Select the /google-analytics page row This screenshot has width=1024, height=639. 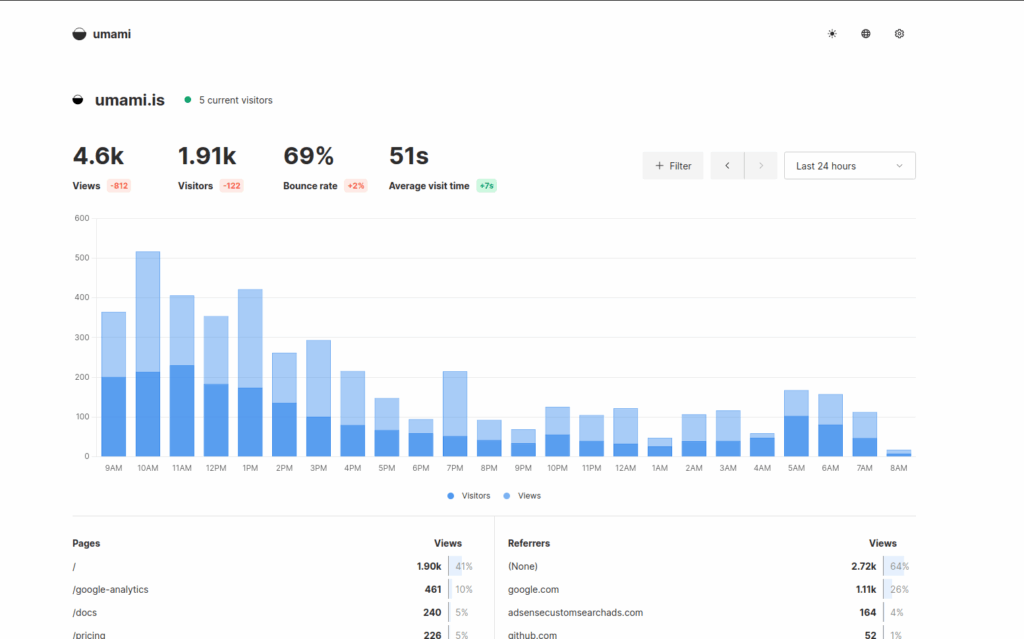tap(272, 589)
